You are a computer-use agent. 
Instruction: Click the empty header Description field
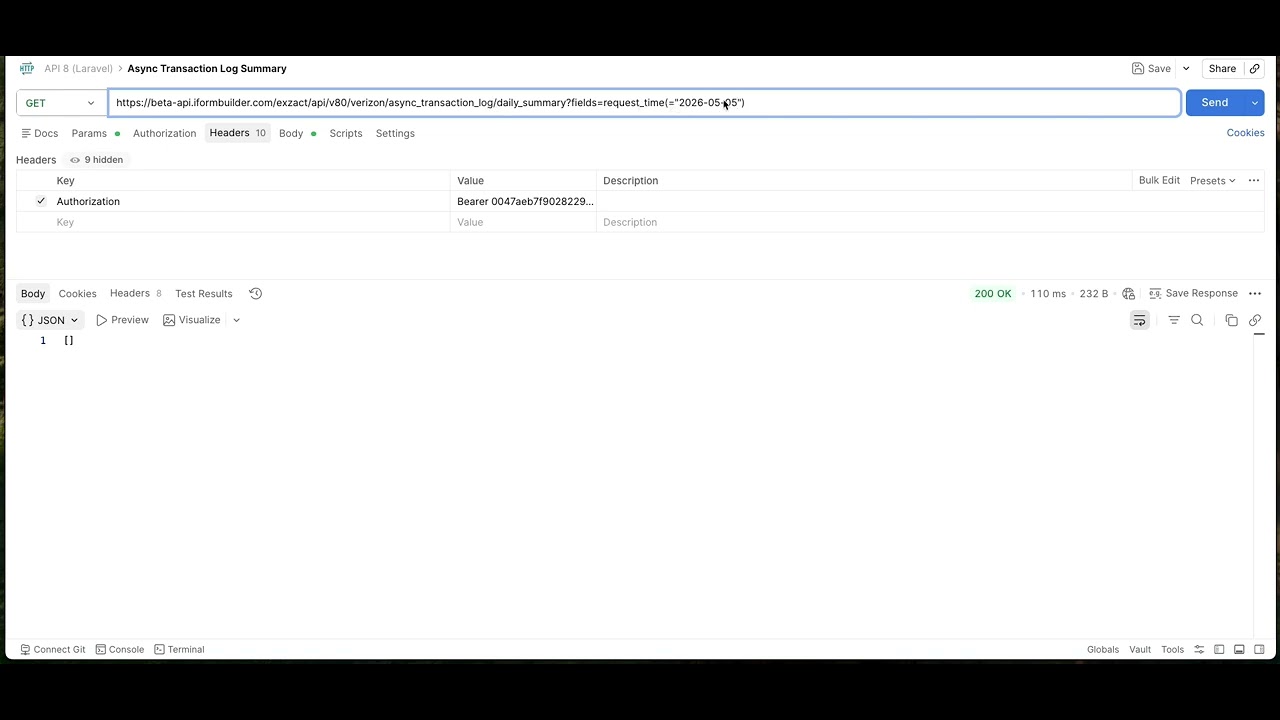point(930,223)
